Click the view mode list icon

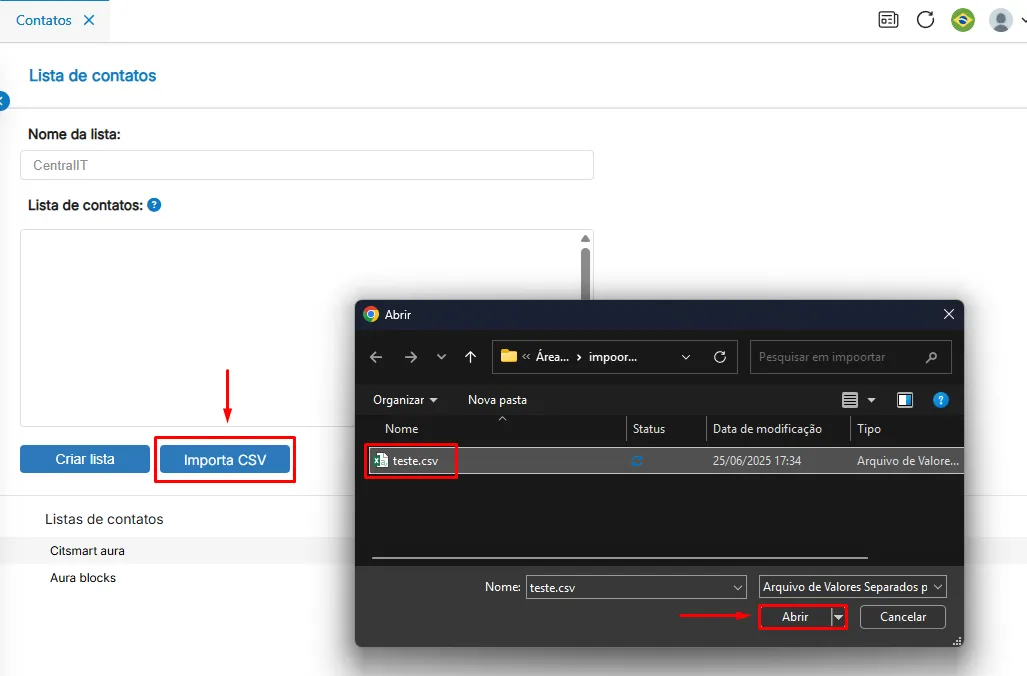coord(850,400)
